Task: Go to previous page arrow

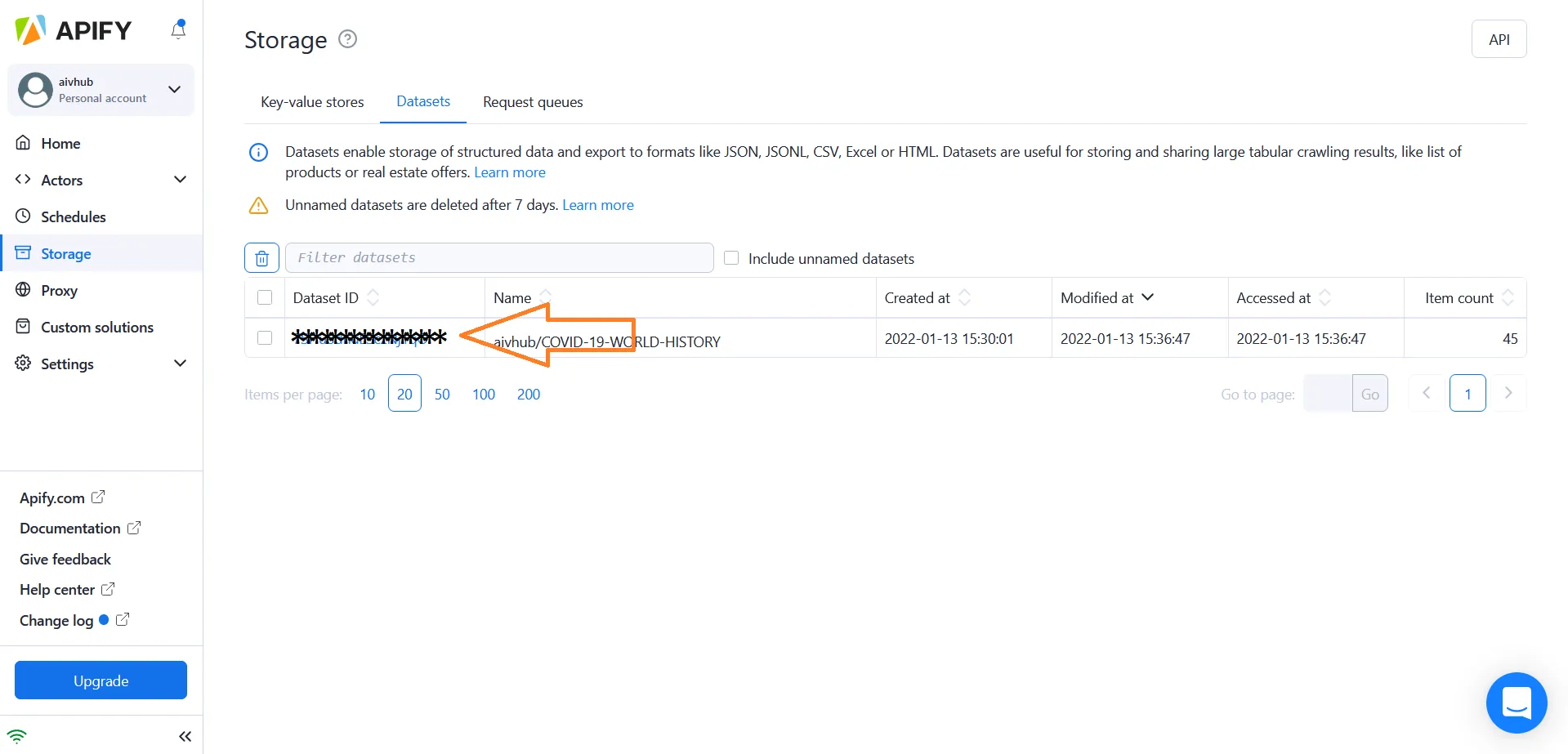Action: coord(1426,393)
